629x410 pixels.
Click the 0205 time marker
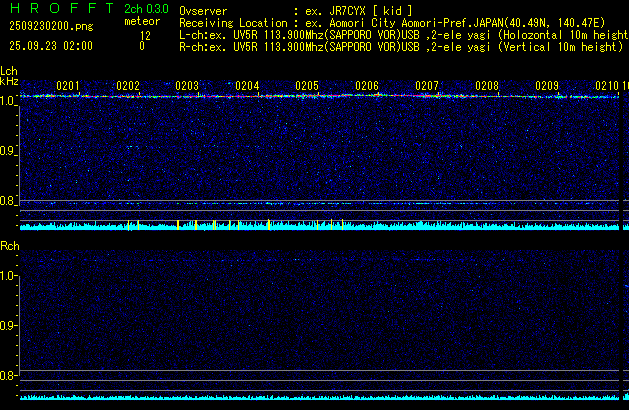coord(307,86)
